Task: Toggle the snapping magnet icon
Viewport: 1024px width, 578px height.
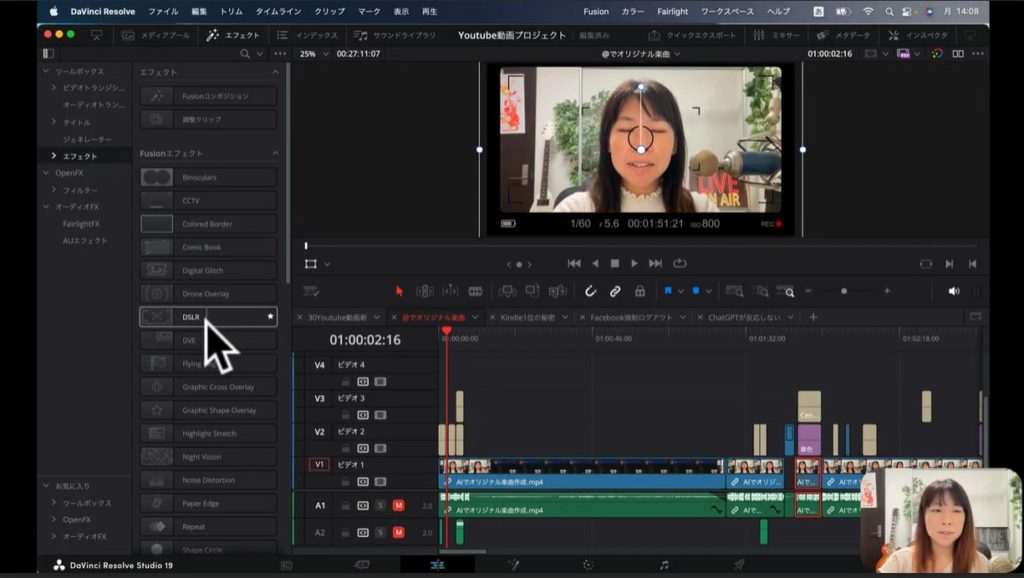Action: (x=590, y=291)
